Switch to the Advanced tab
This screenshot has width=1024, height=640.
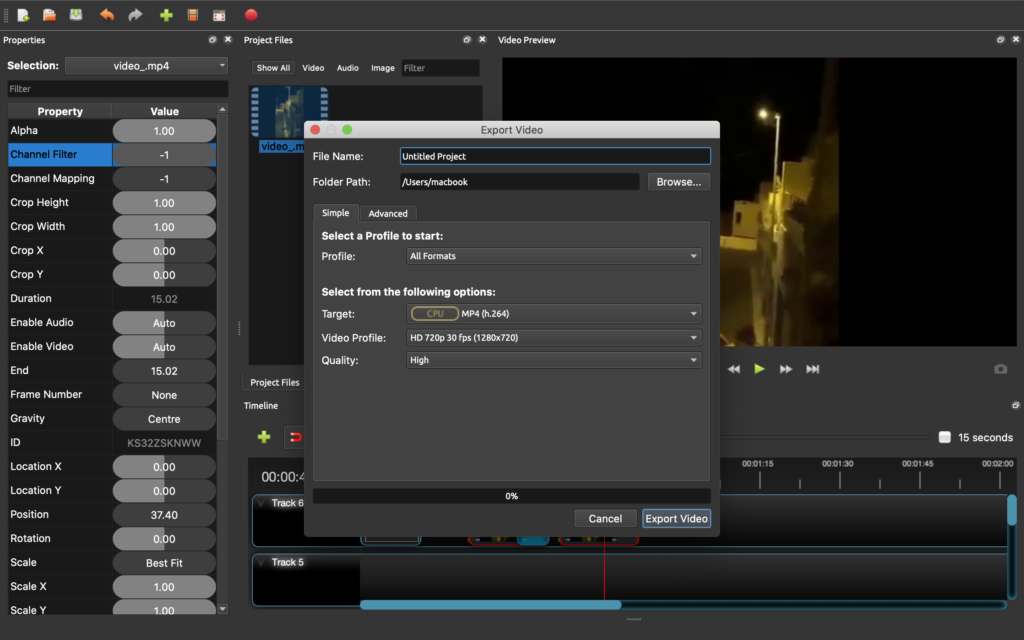[x=388, y=214]
